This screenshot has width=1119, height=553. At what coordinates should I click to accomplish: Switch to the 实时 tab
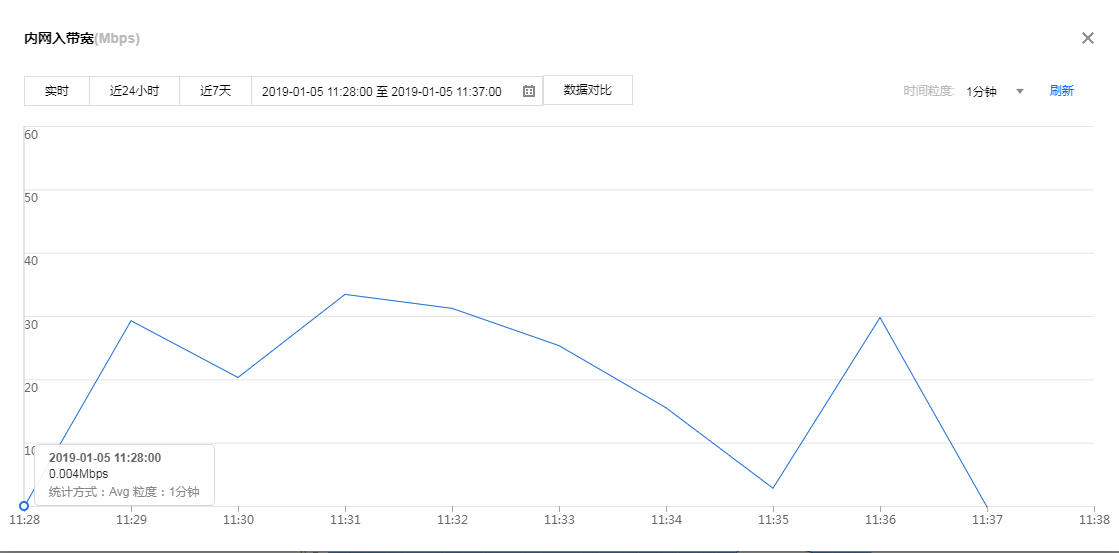[x=57, y=91]
